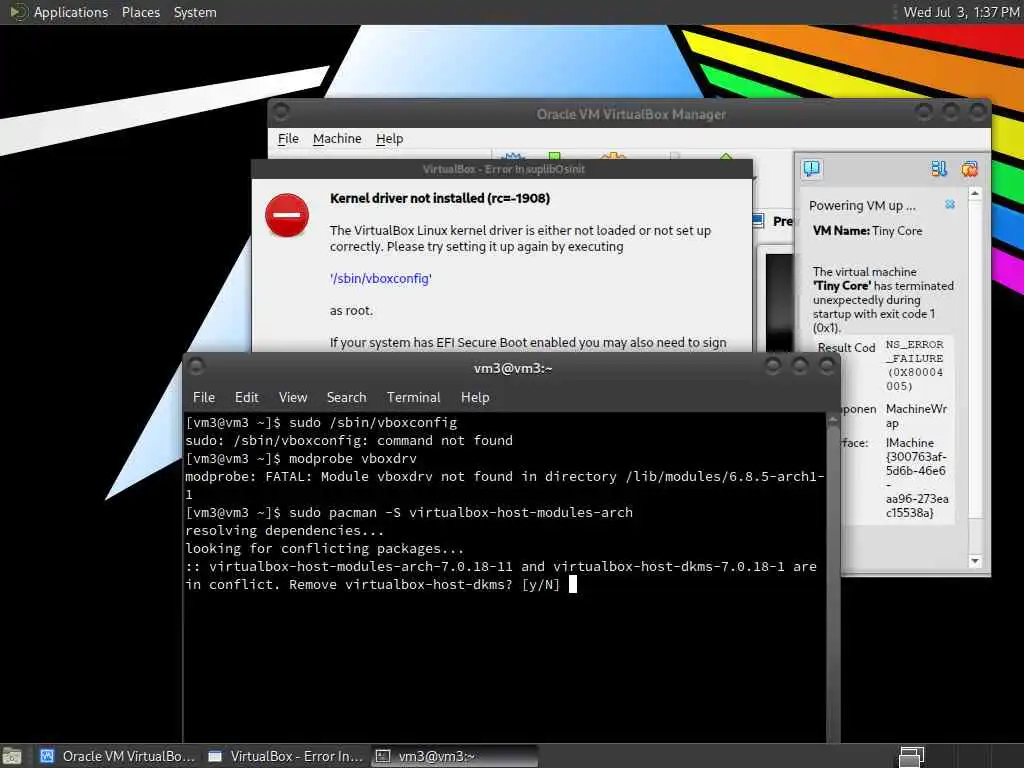Click the Applications menu logo icon
Screen dimensions: 1024x768
point(18,12)
